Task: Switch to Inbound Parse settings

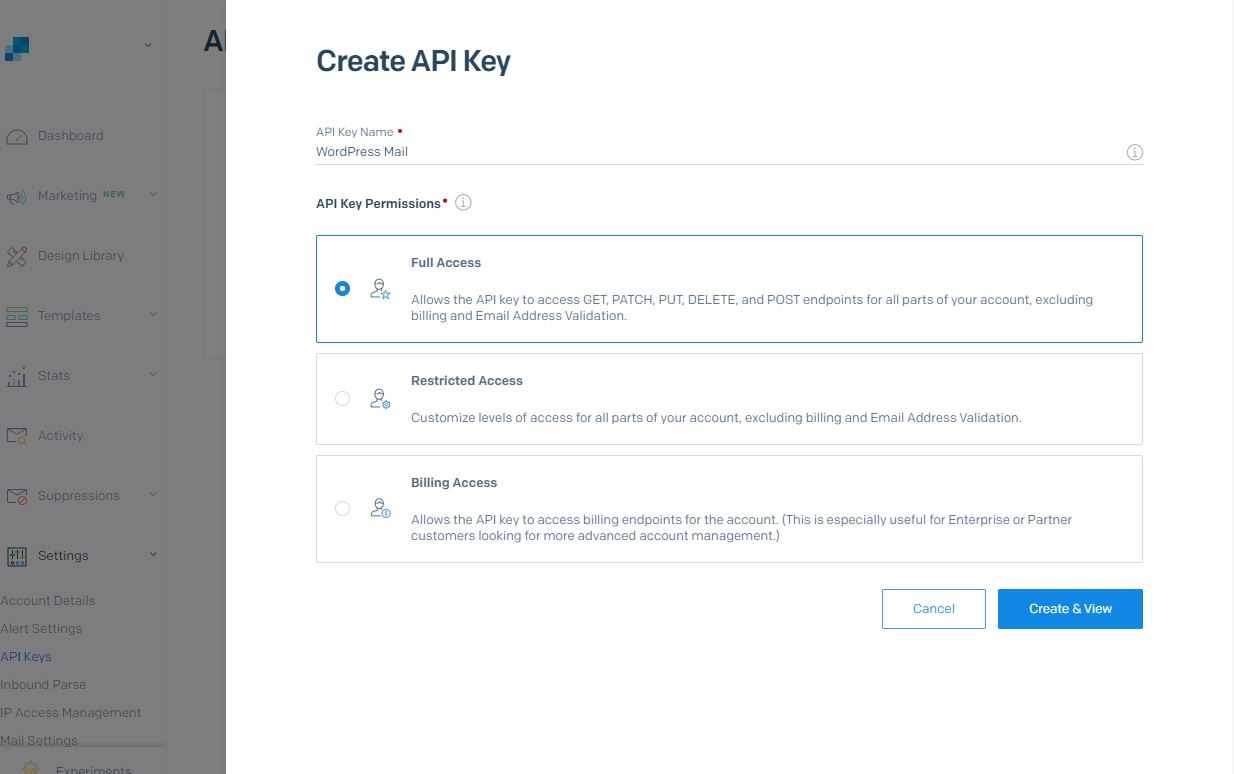Action: tap(43, 684)
